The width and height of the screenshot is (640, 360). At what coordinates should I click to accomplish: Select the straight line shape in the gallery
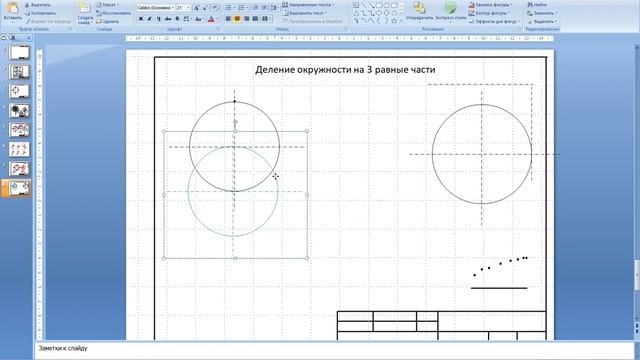[x=364, y=5]
